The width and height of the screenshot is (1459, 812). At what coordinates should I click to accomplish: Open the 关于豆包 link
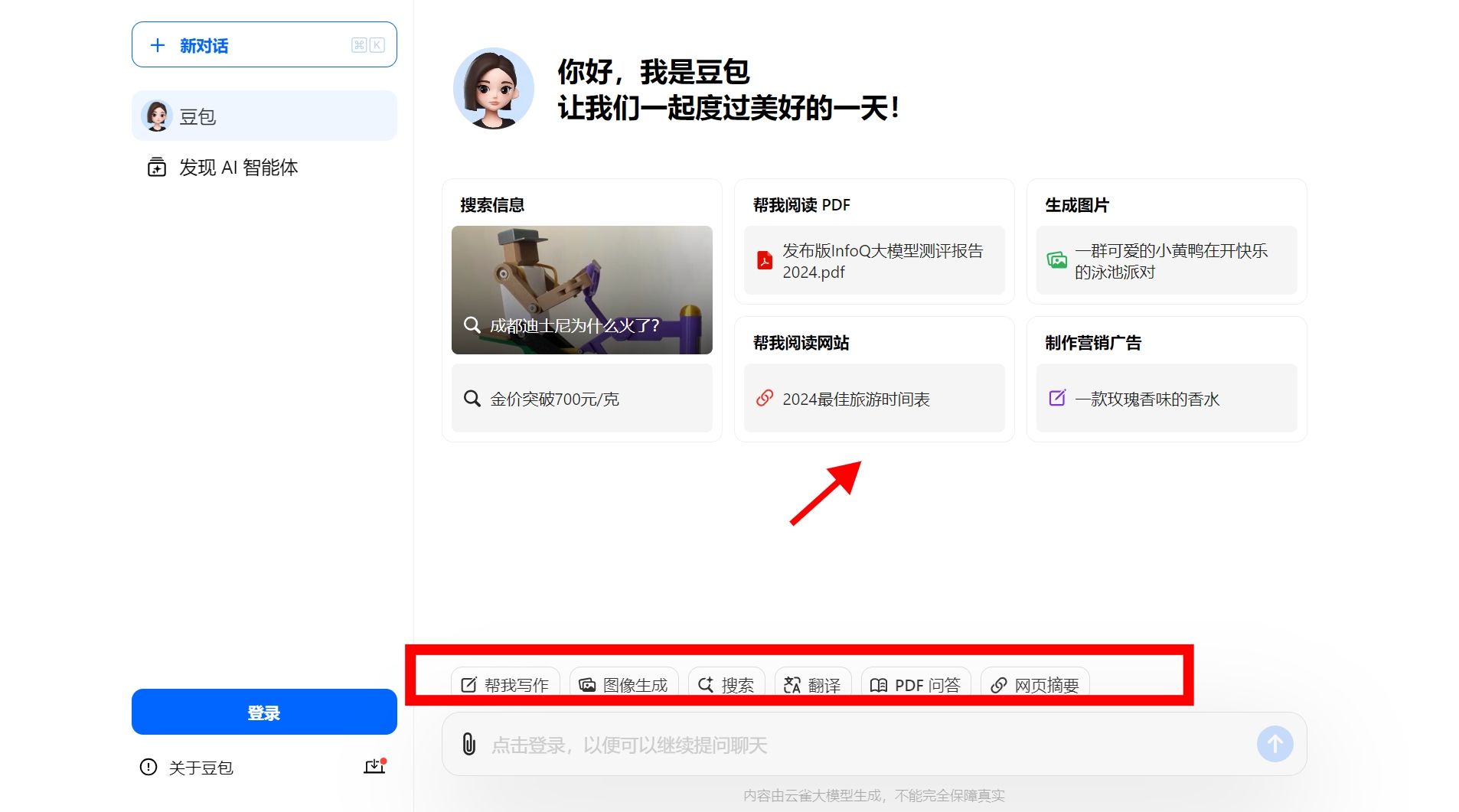point(187,767)
